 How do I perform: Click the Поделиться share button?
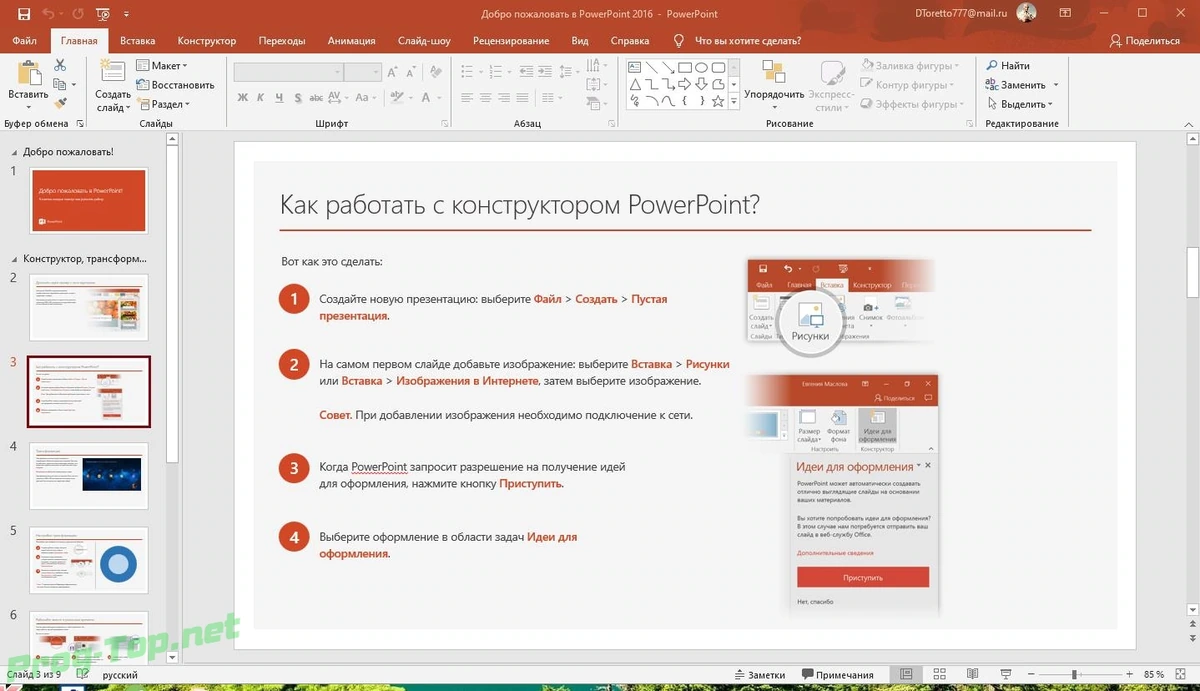[x=1145, y=41]
